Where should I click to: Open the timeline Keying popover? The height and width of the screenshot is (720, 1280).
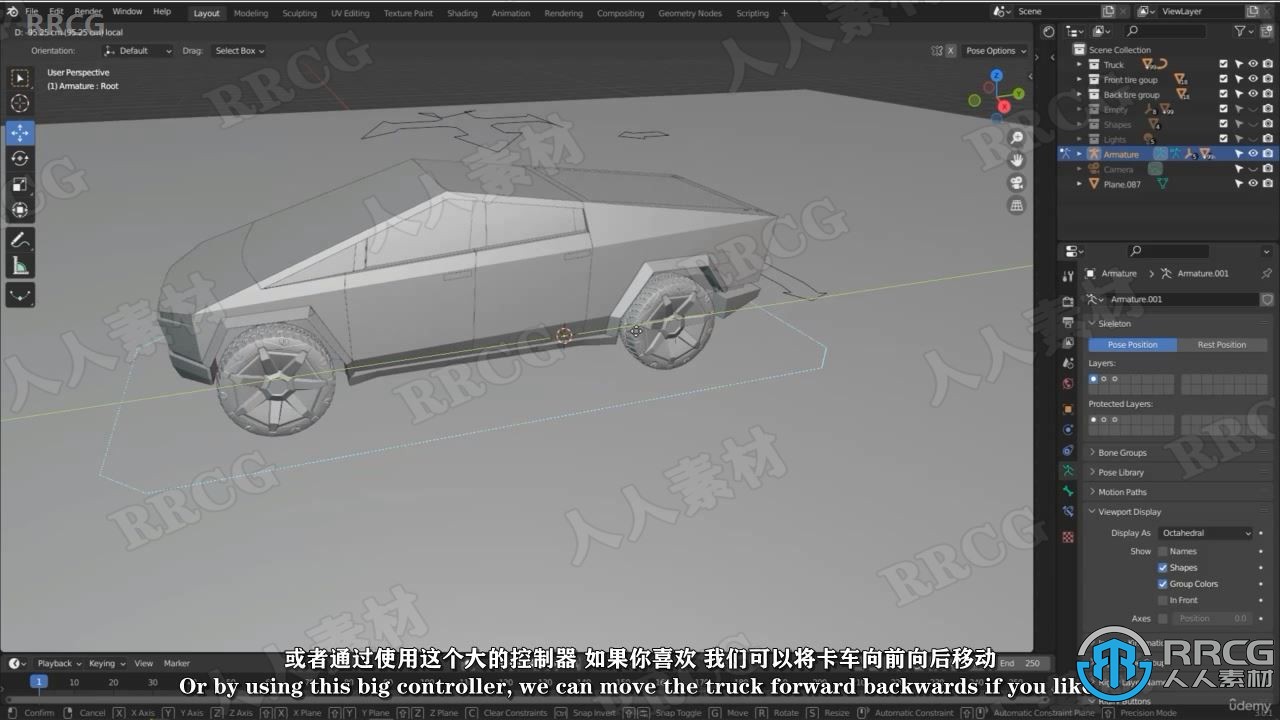coord(106,663)
